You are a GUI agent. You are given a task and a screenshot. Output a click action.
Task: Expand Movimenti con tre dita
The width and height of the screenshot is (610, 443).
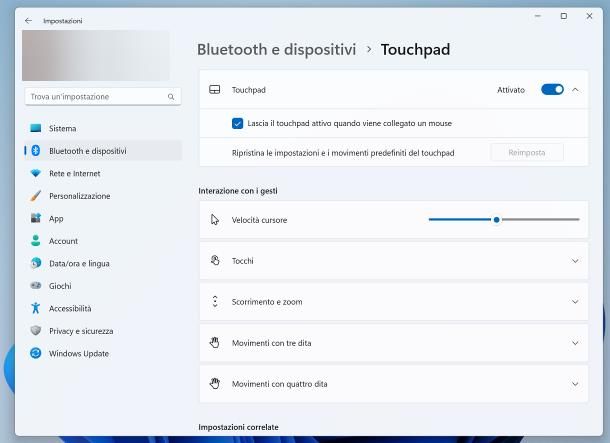(x=575, y=343)
